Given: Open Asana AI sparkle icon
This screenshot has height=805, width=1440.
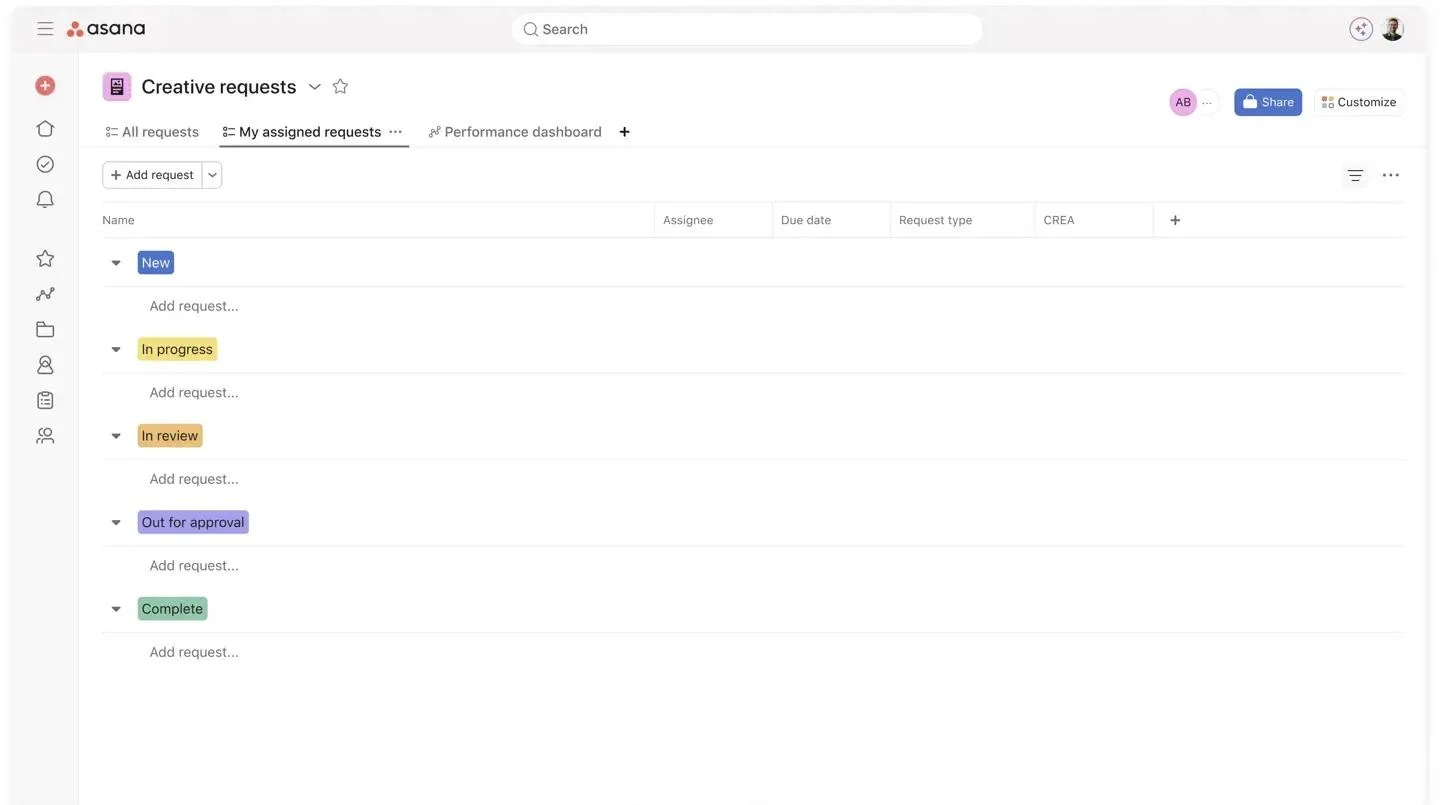Looking at the screenshot, I should [x=1361, y=29].
